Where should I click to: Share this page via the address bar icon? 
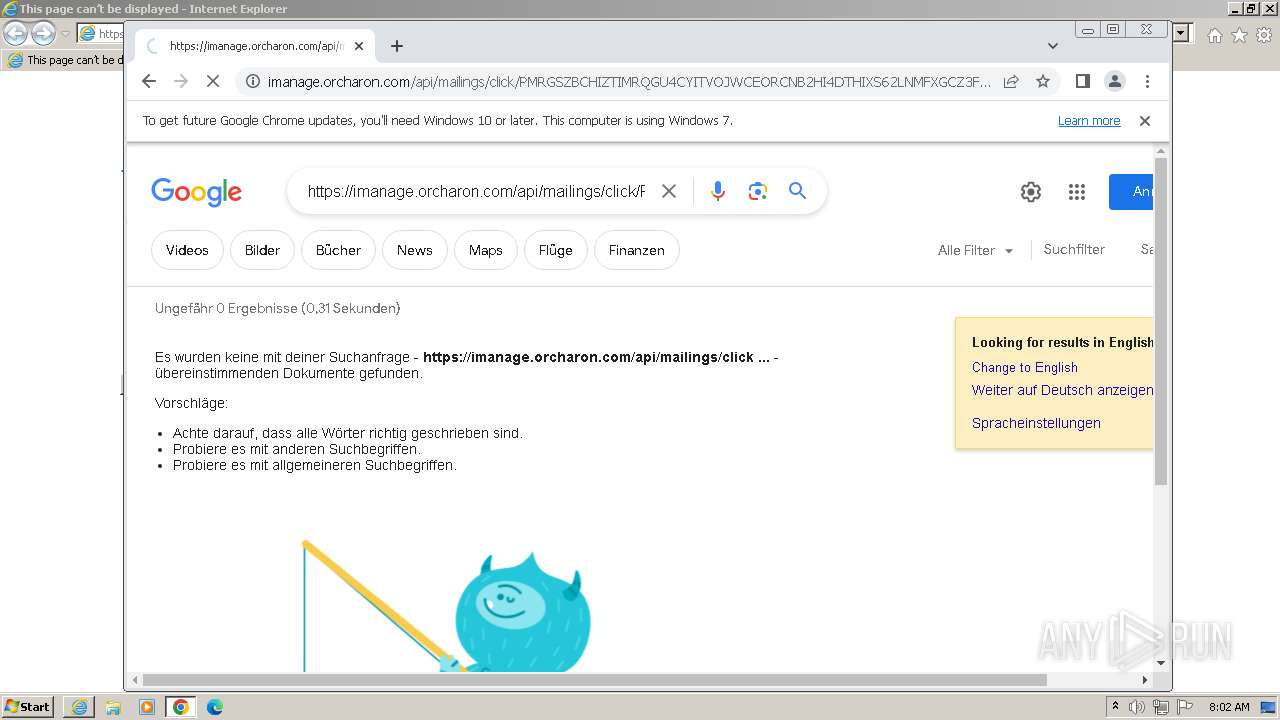tap(1011, 82)
